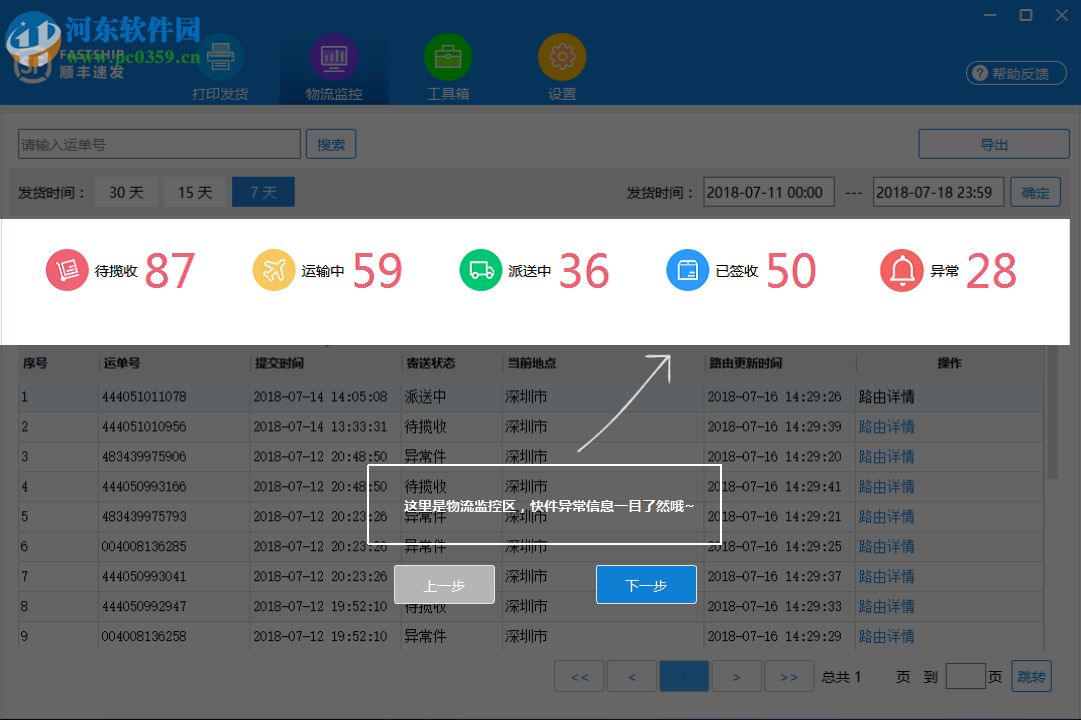Switch to the 7天 time filter
The height and width of the screenshot is (720, 1081).
[262, 191]
